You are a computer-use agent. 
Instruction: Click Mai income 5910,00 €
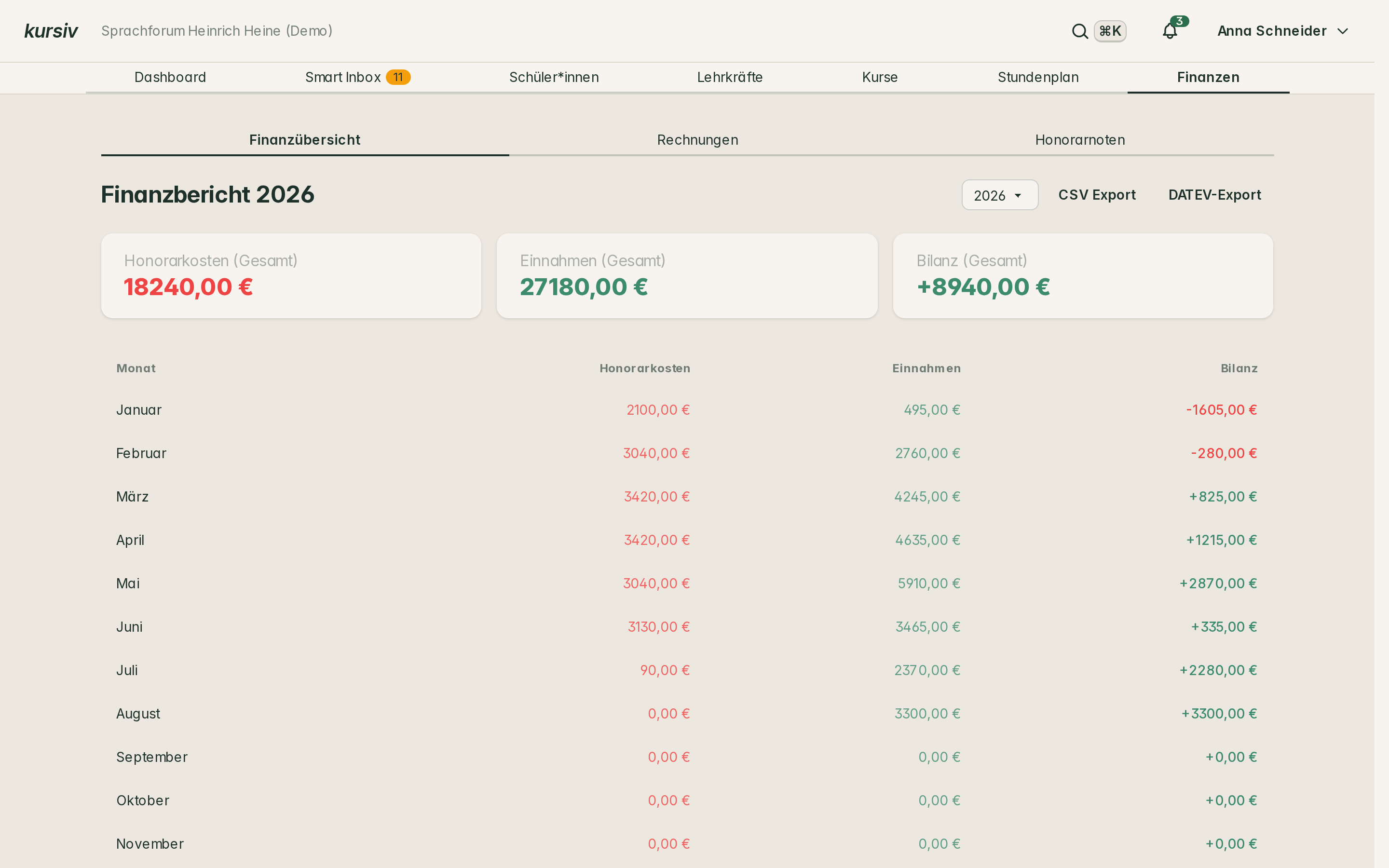(x=929, y=584)
